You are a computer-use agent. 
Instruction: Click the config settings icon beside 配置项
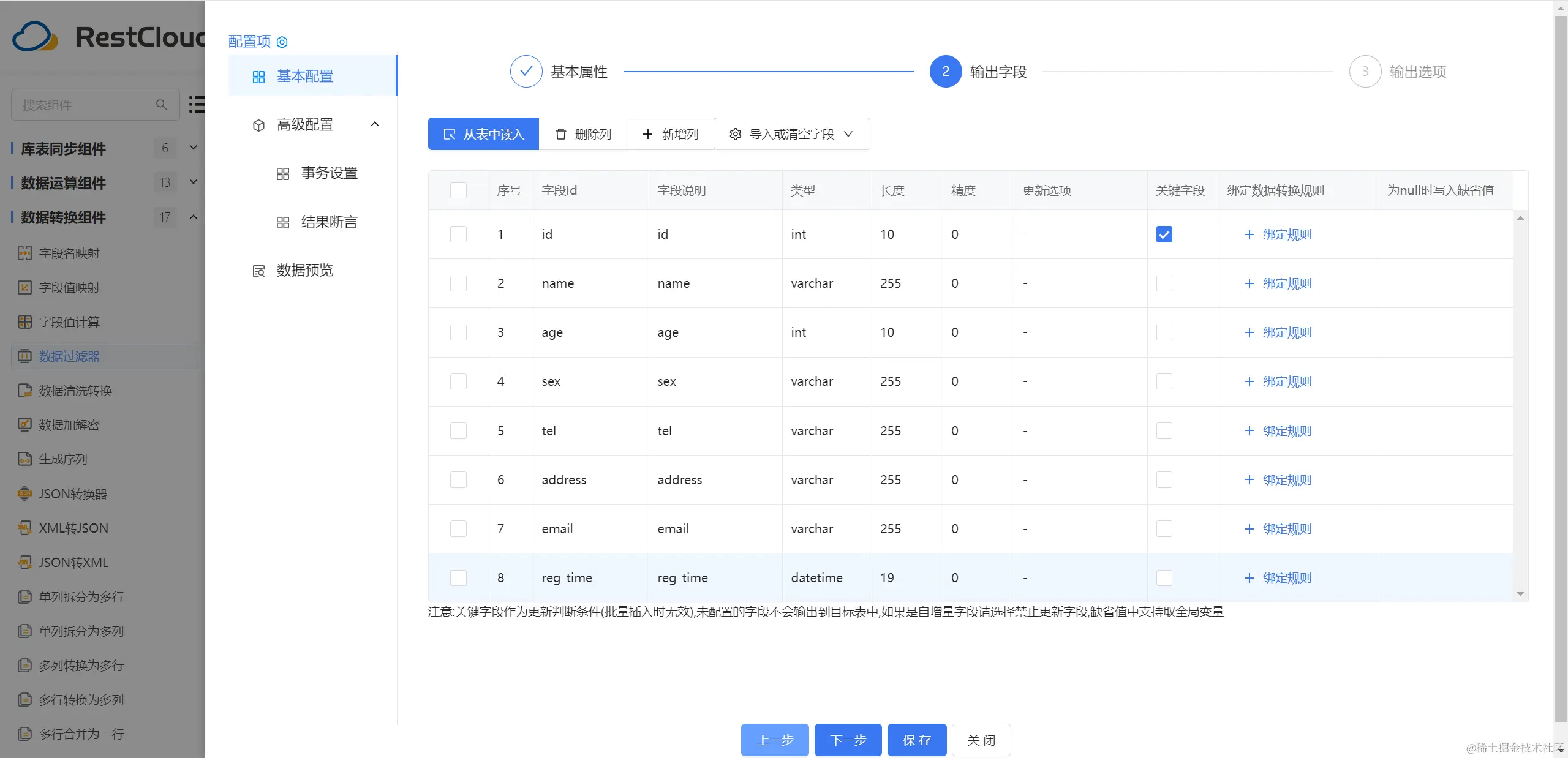pyautogui.click(x=282, y=42)
